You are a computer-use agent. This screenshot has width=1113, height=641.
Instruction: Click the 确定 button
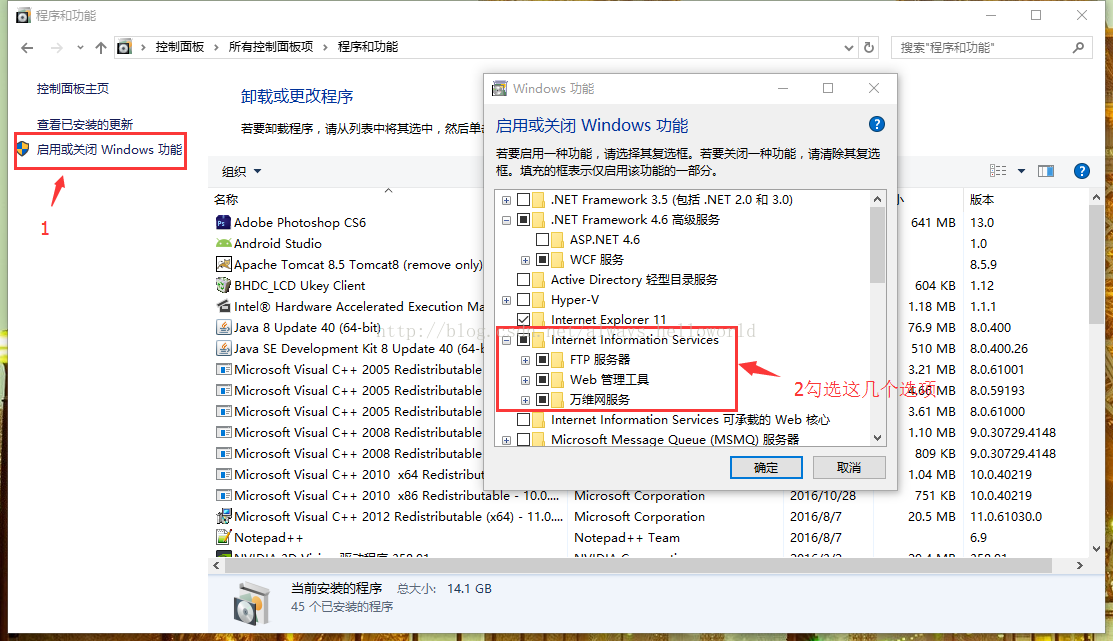(766, 468)
